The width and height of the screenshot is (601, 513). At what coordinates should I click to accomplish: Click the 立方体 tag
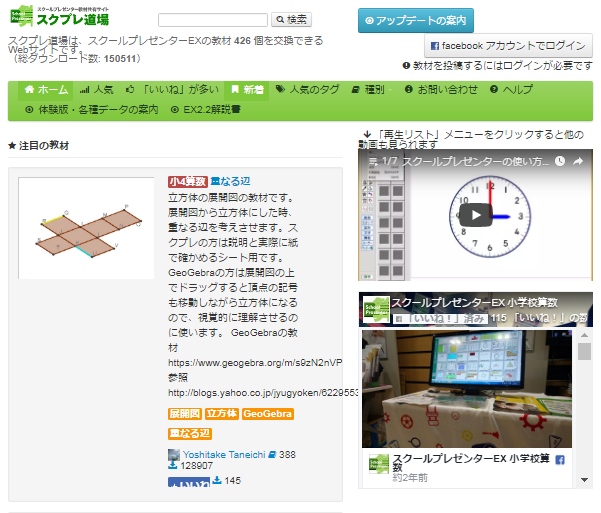[222, 414]
